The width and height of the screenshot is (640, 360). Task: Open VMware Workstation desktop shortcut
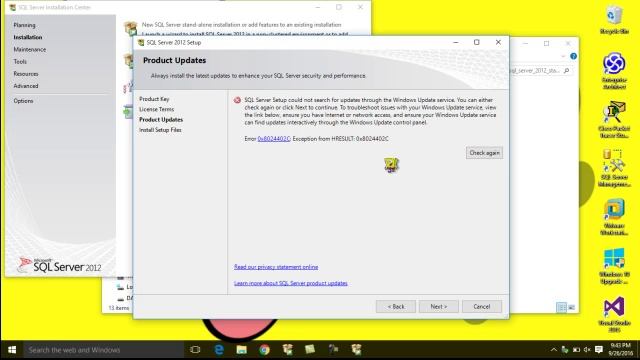[614, 216]
